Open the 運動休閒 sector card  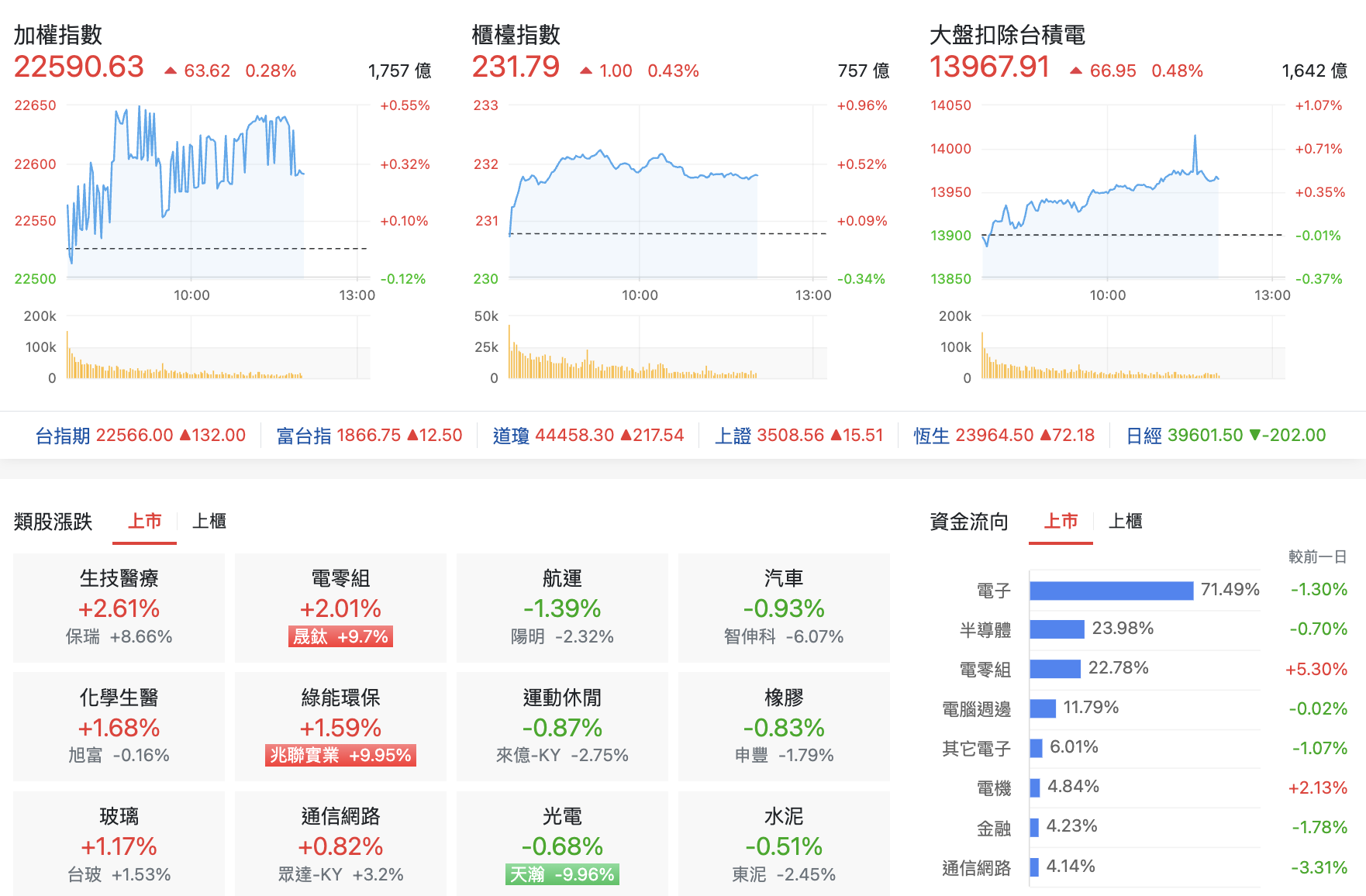(562, 727)
